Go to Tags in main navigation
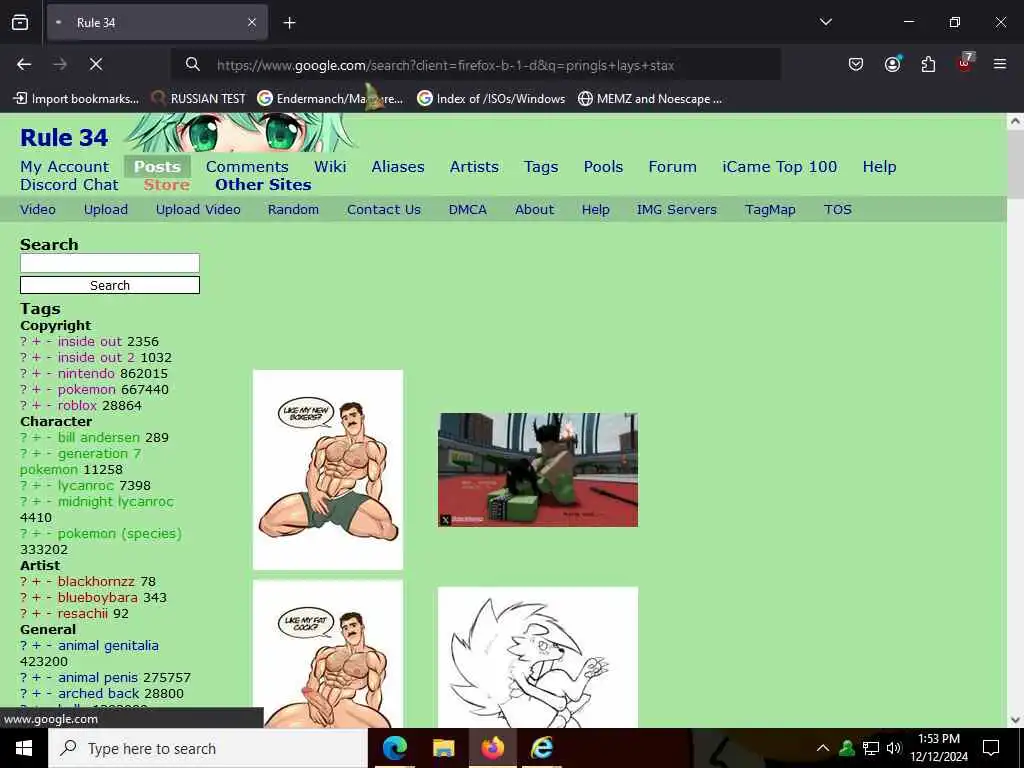Image resolution: width=1024 pixels, height=768 pixels. coord(541,167)
